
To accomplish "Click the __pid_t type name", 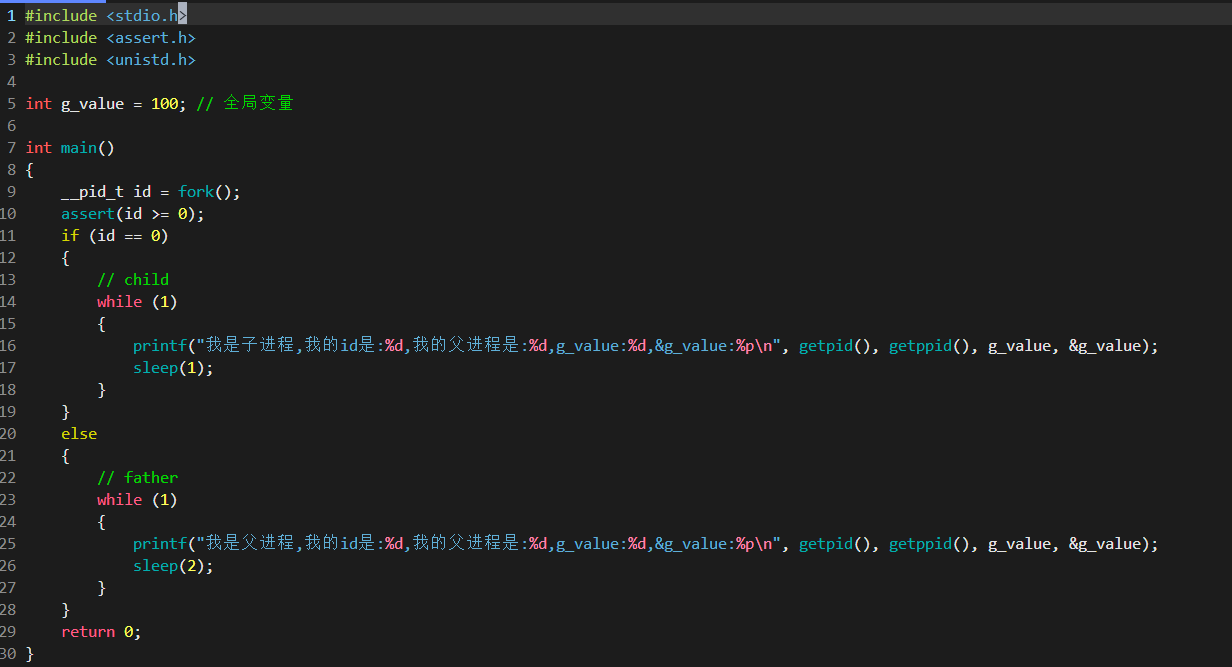I will [x=92, y=192].
